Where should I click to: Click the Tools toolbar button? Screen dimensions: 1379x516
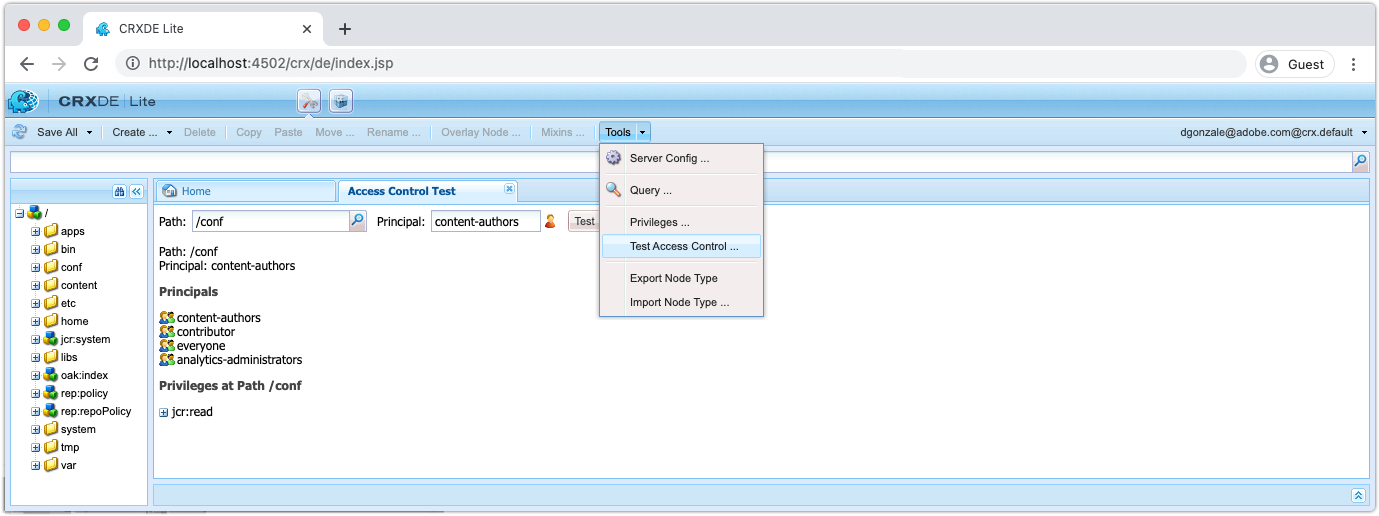[x=618, y=132]
